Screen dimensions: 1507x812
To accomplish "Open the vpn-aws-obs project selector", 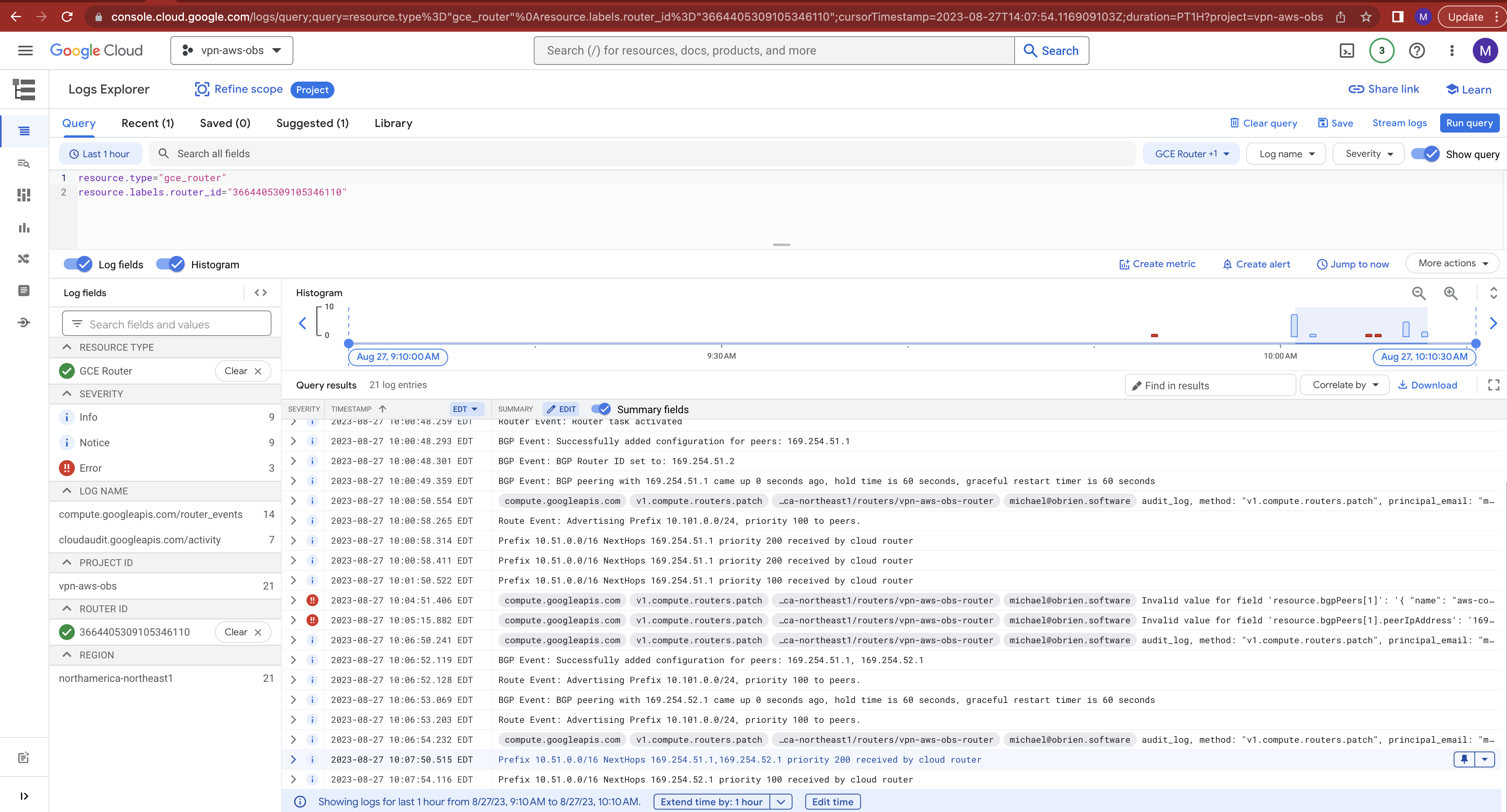I will [x=232, y=51].
